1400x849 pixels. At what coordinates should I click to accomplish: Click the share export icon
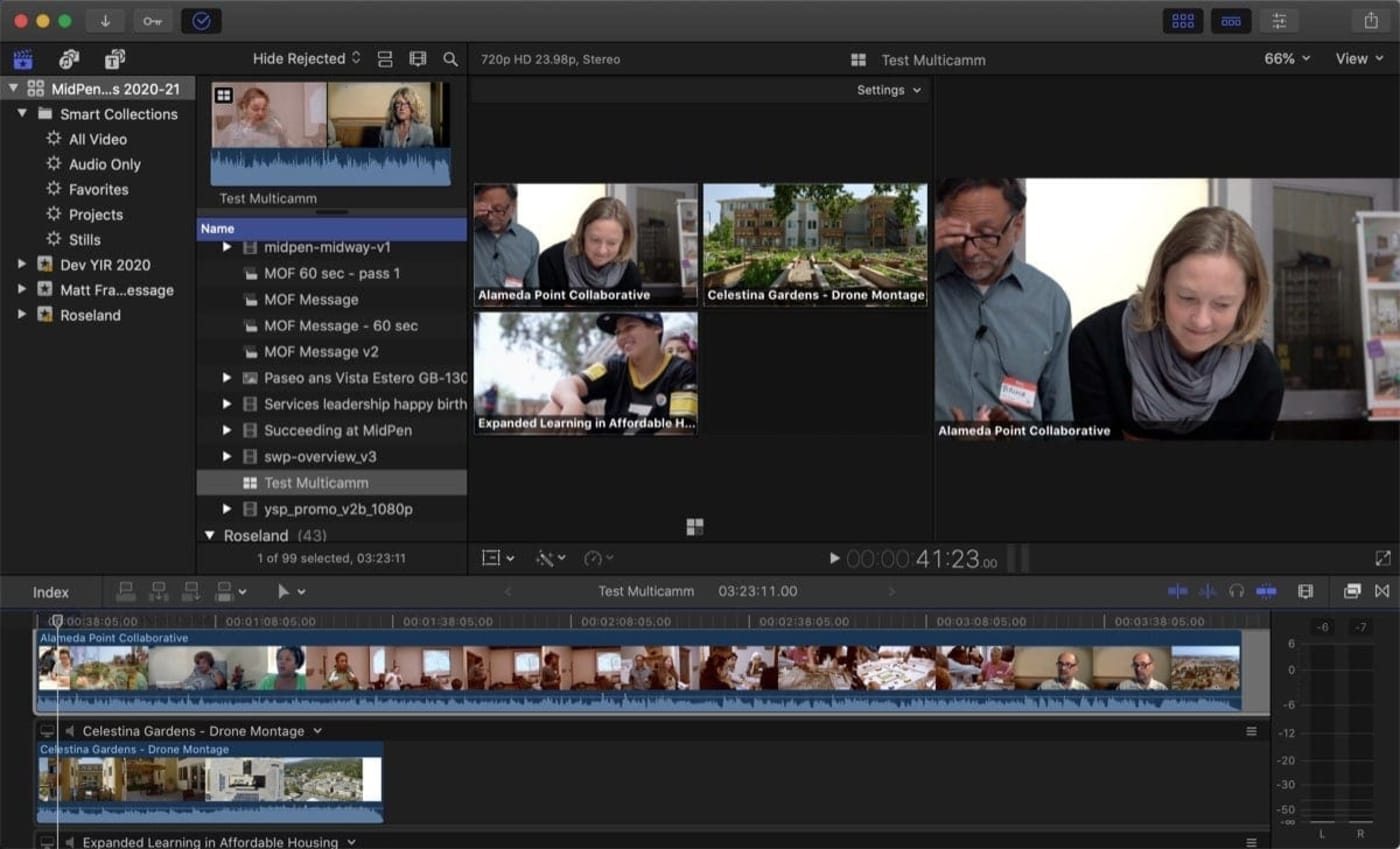click(x=1370, y=21)
